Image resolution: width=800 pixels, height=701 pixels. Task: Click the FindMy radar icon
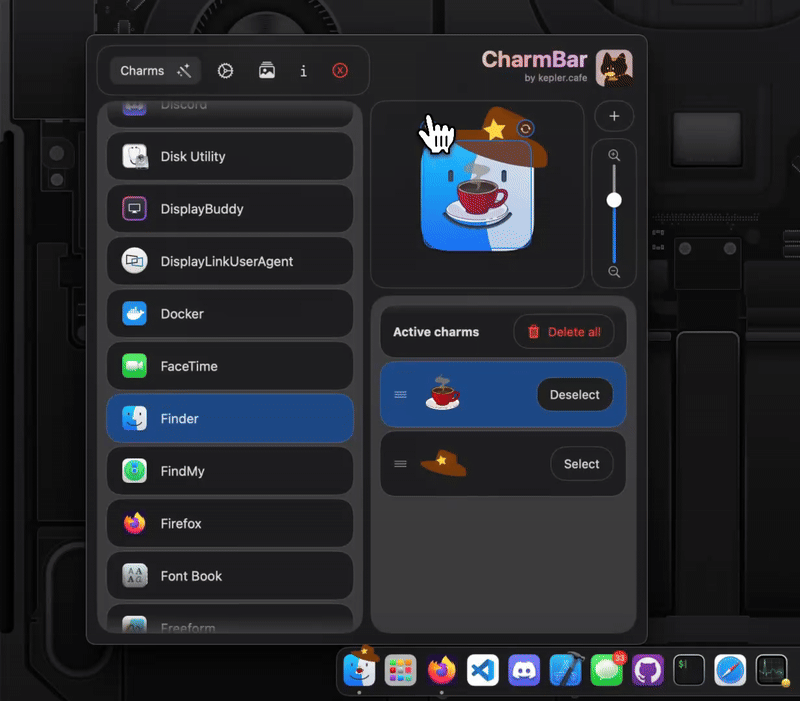coord(135,471)
